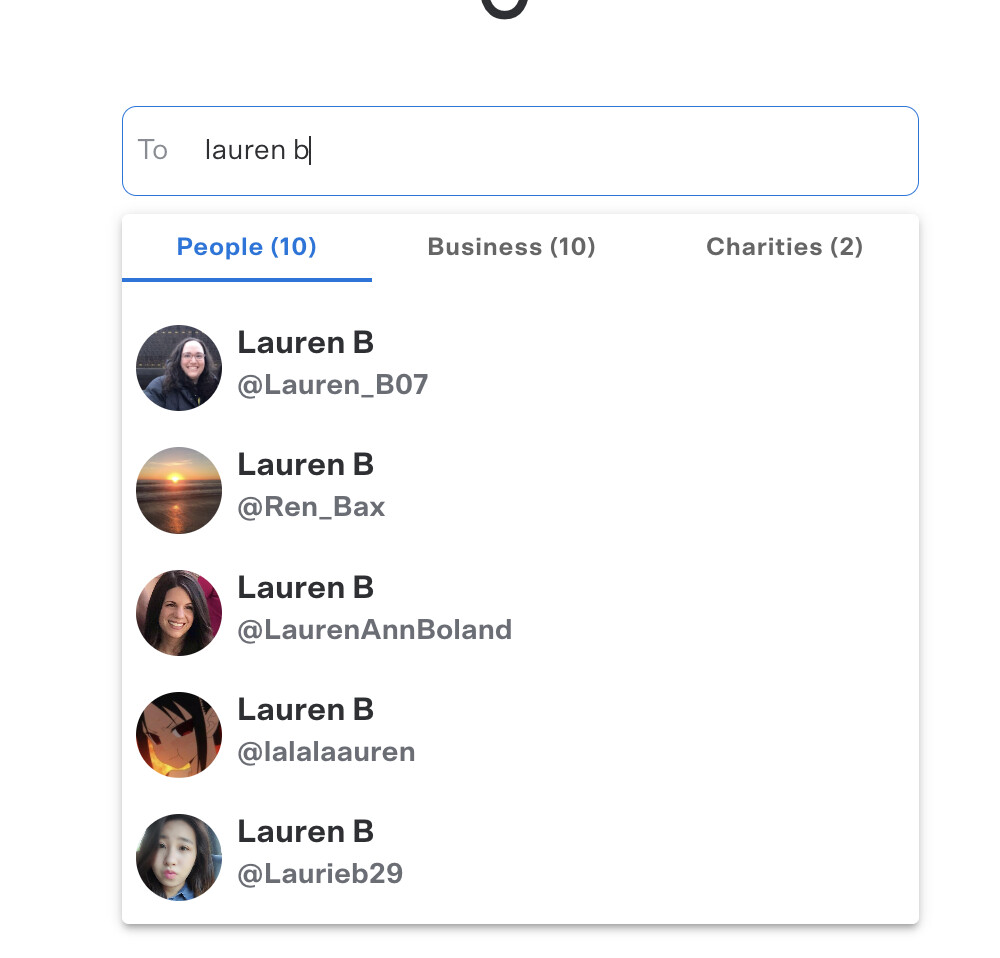Switch to the Business (10) tab
Image resolution: width=1000 pixels, height=958 pixels.
tap(511, 247)
